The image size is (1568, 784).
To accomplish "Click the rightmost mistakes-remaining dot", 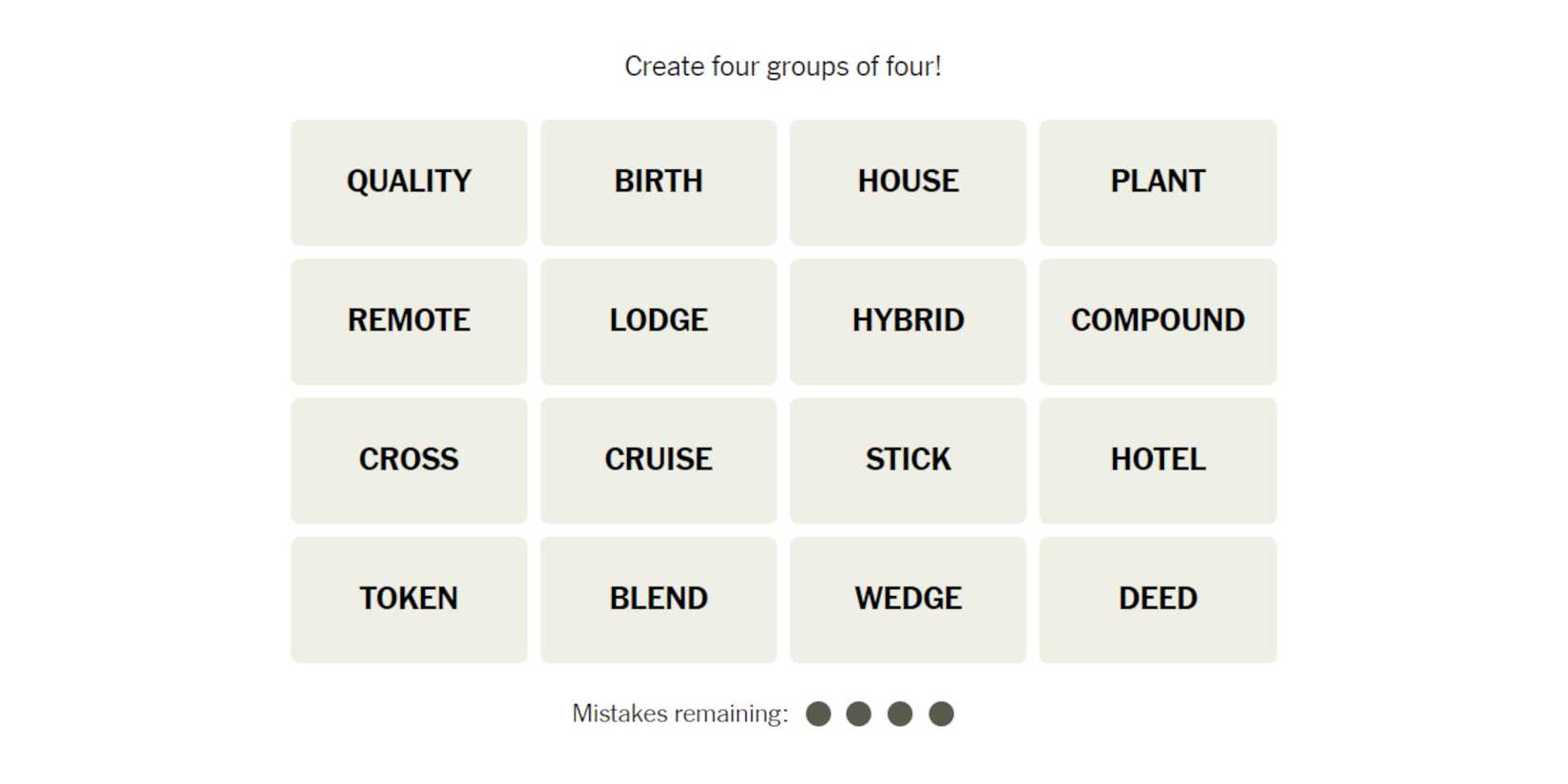I will (941, 714).
